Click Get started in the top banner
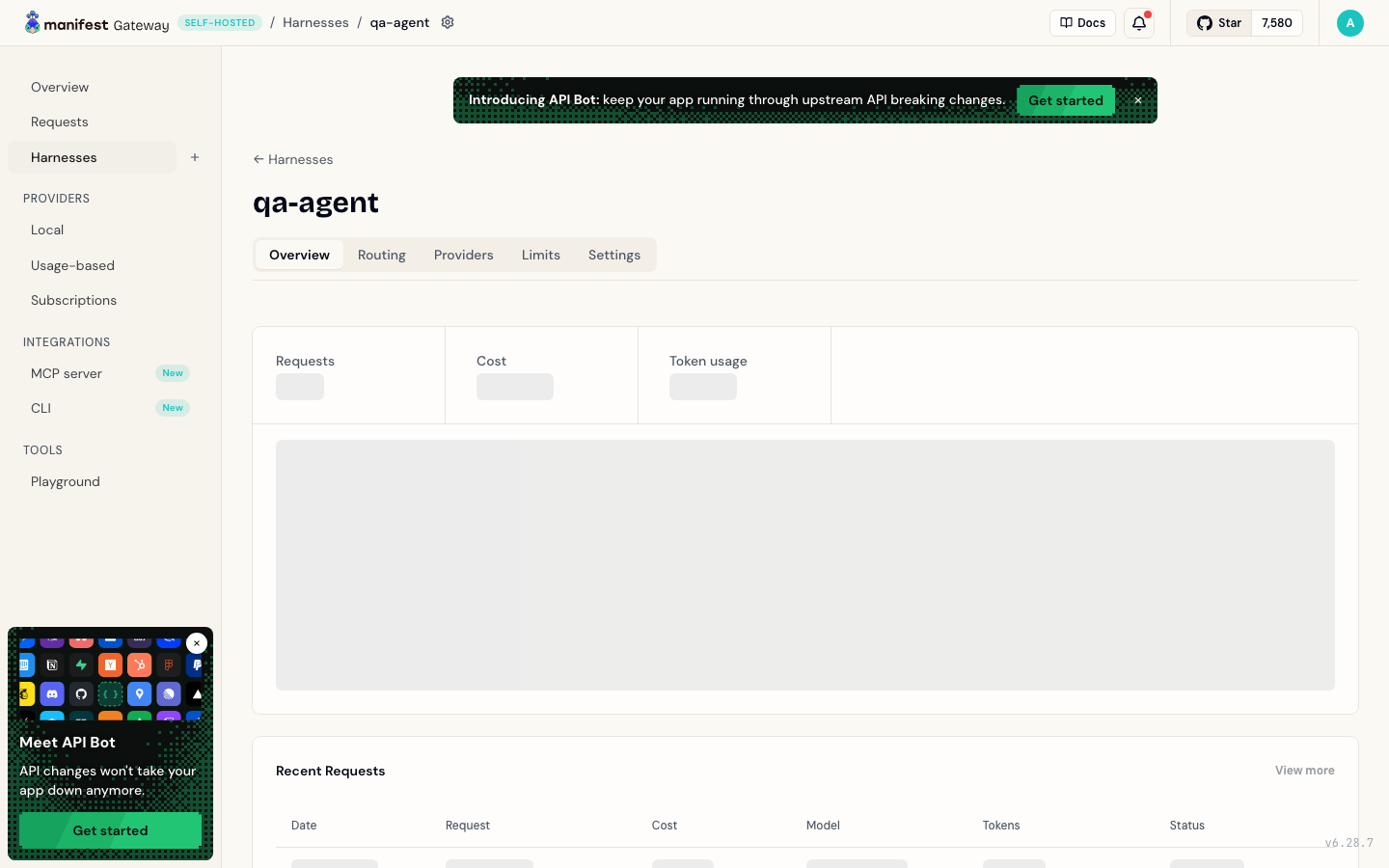1389x868 pixels. pyautogui.click(x=1066, y=100)
